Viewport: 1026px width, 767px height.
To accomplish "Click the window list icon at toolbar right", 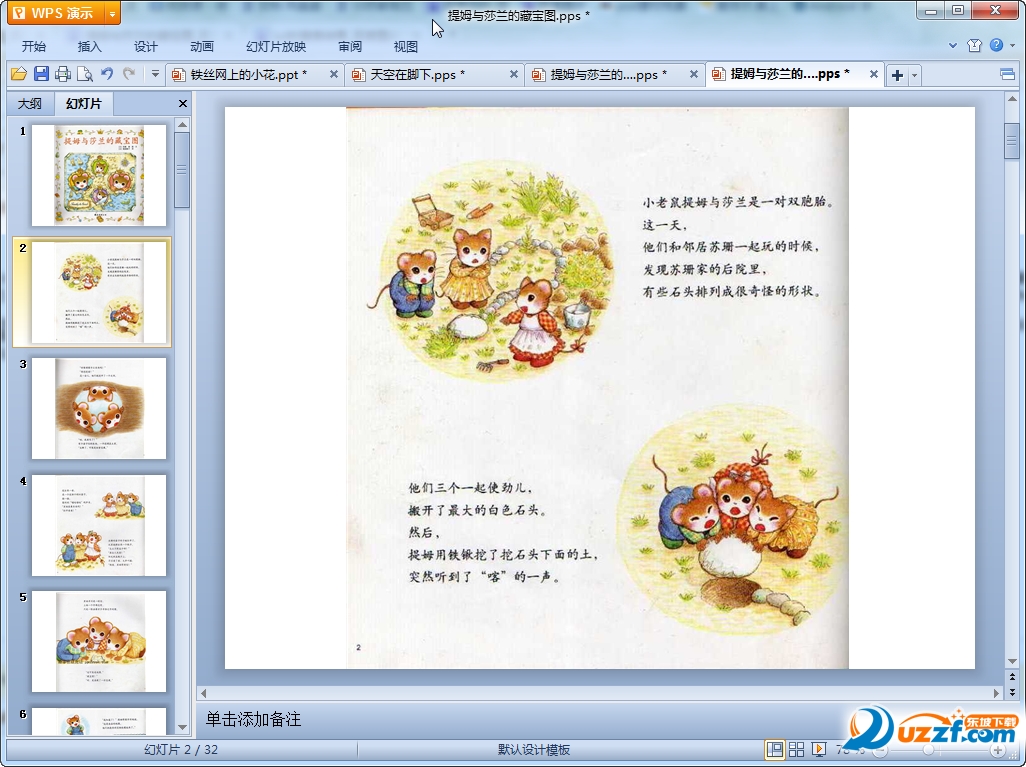I will pyautogui.click(x=1008, y=75).
